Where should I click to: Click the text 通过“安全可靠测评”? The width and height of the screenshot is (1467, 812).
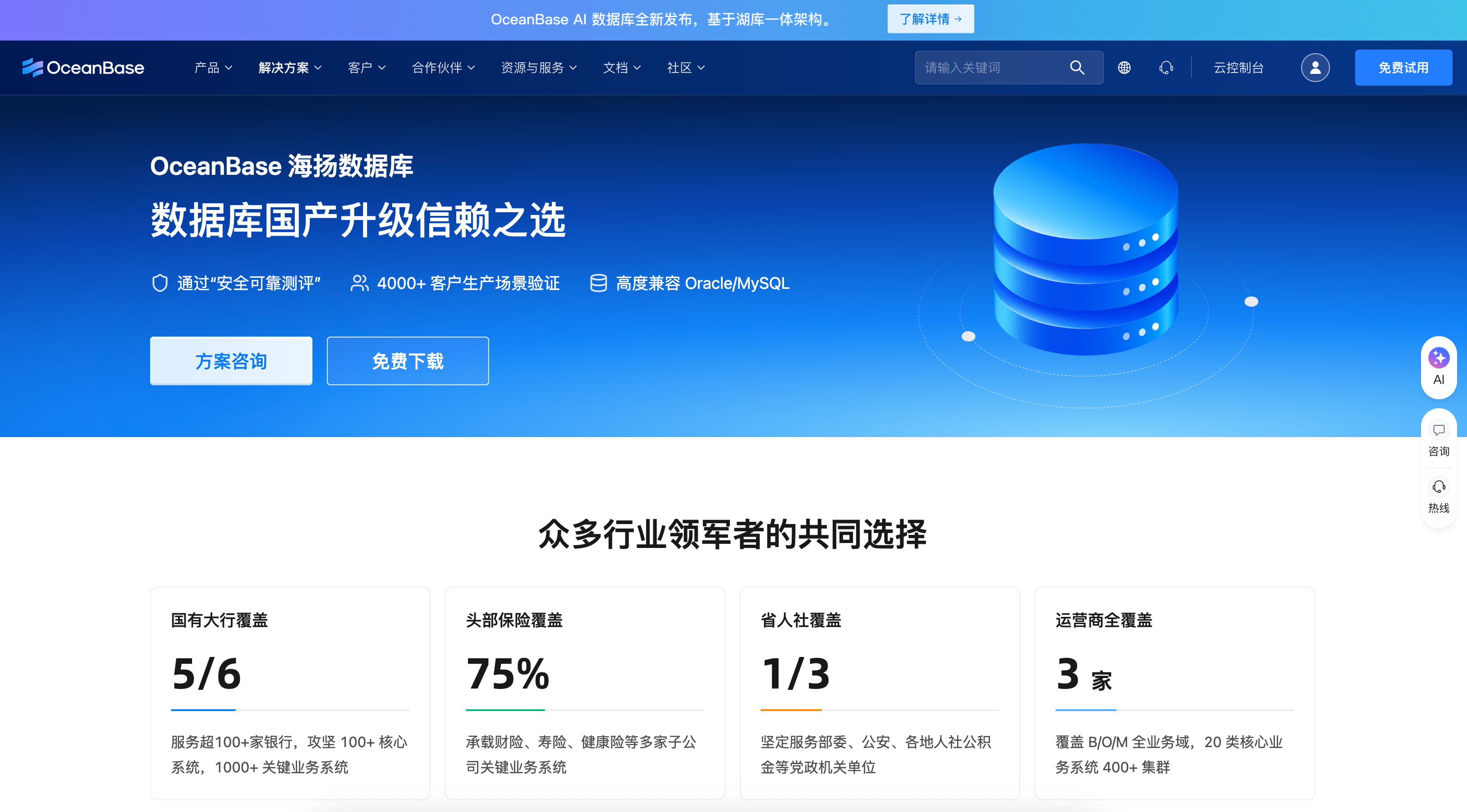pos(249,283)
